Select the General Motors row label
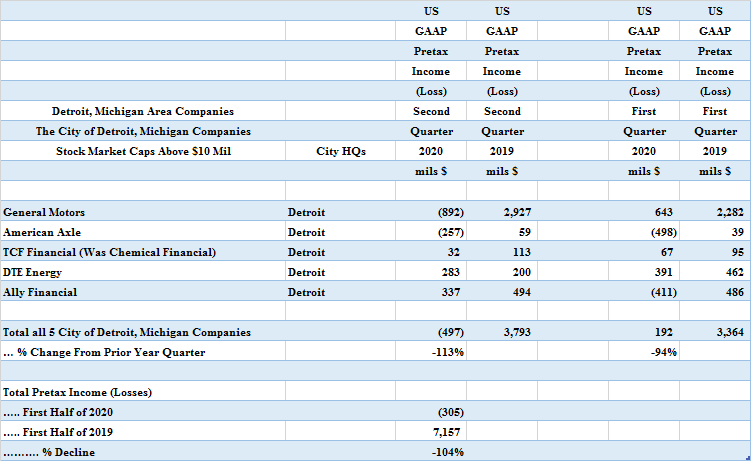 [44, 212]
